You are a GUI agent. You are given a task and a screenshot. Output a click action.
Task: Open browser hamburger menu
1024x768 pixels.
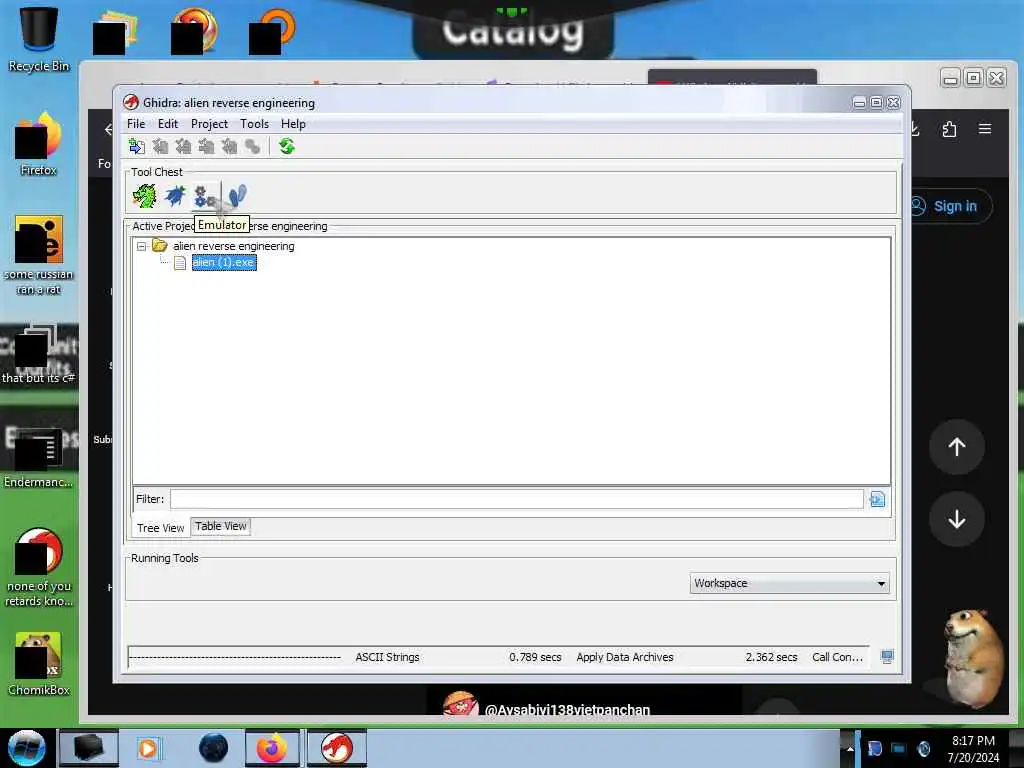[x=985, y=129]
